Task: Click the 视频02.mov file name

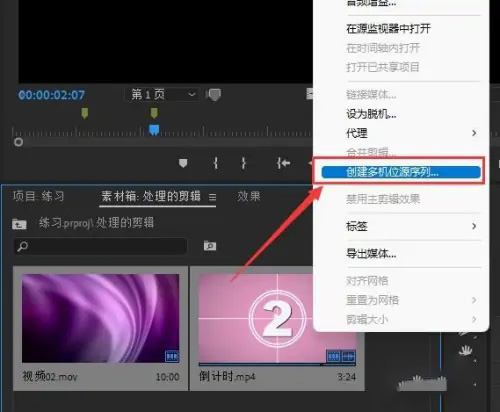Action: click(x=50, y=377)
